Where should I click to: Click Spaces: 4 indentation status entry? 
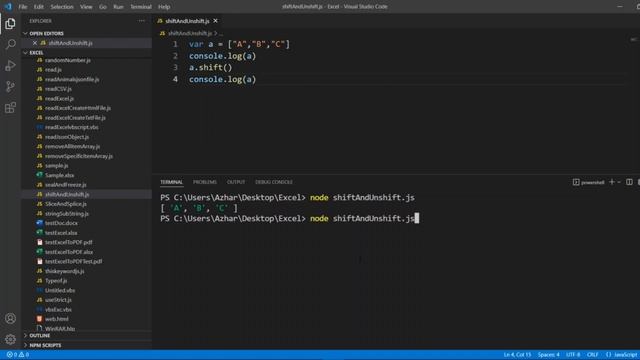tap(548, 355)
